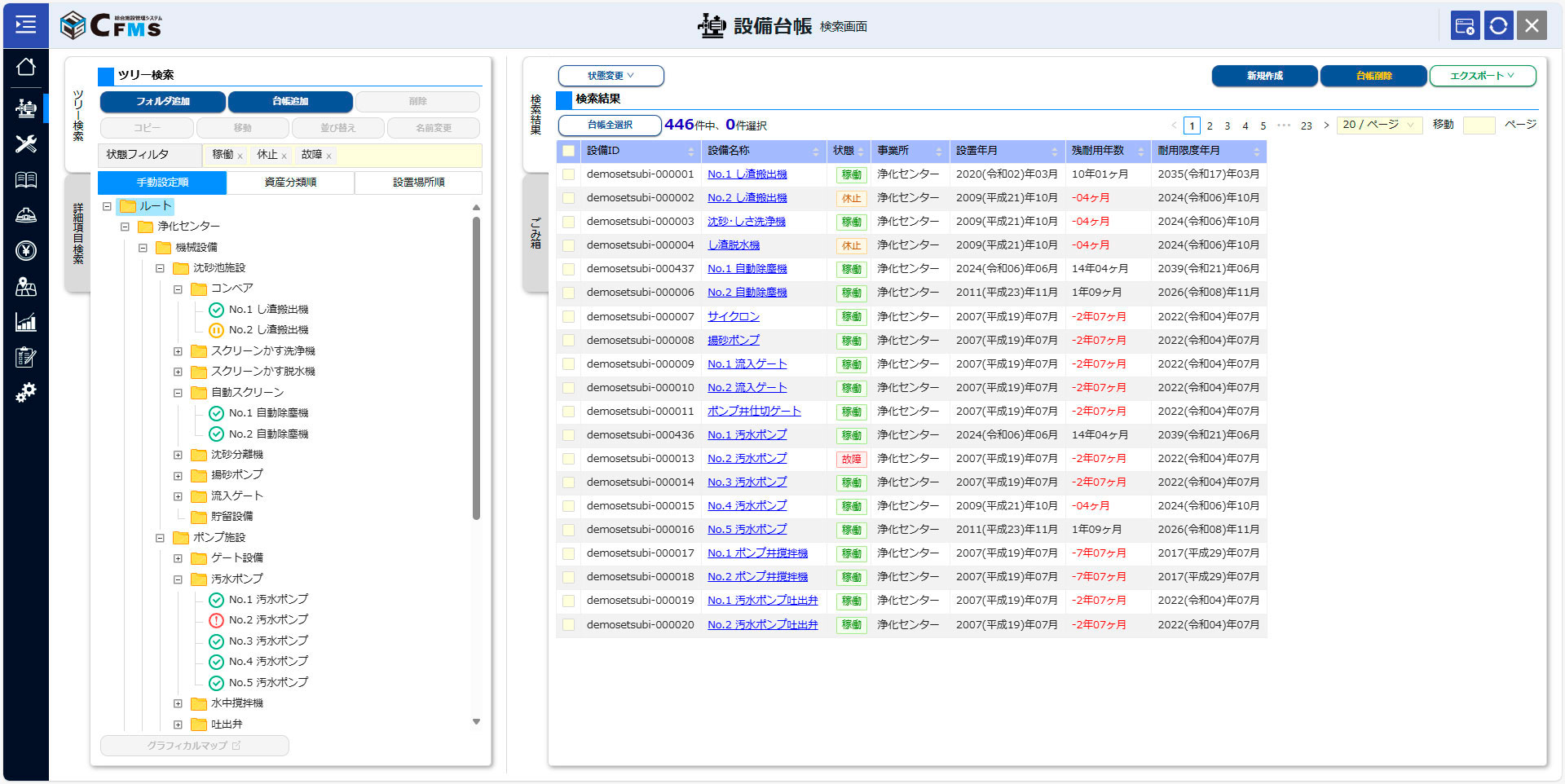Open the wrench tools icon in the sidebar
Image resolution: width=1565 pixels, height=784 pixels.
click(x=26, y=144)
